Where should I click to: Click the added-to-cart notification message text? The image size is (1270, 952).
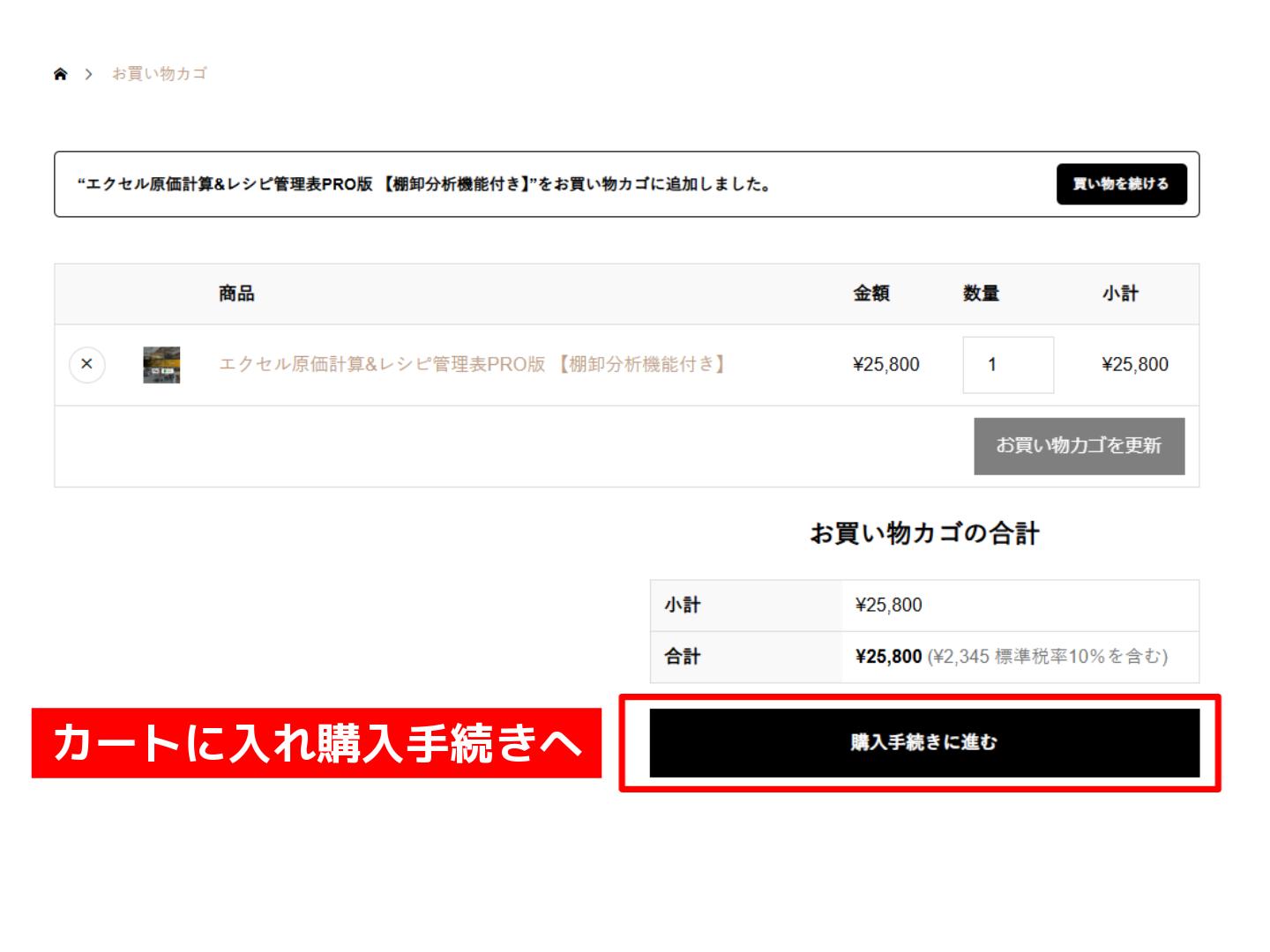(x=424, y=184)
